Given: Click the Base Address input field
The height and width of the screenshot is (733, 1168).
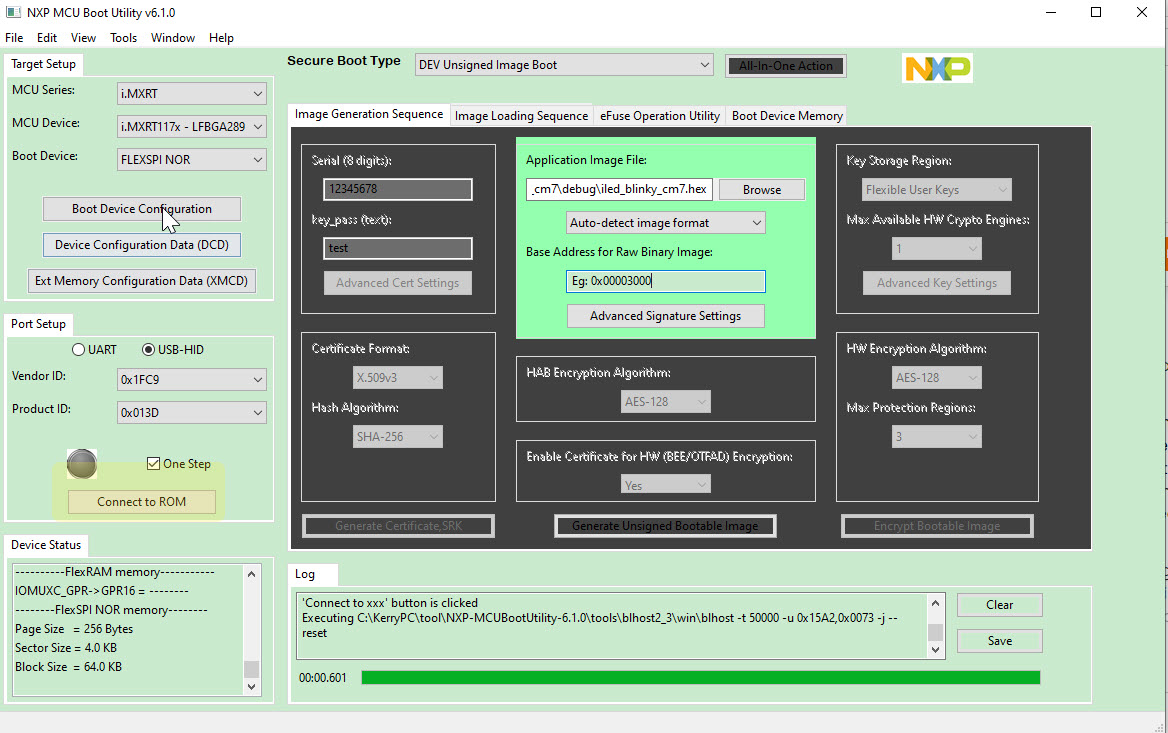Looking at the screenshot, I should tap(665, 281).
